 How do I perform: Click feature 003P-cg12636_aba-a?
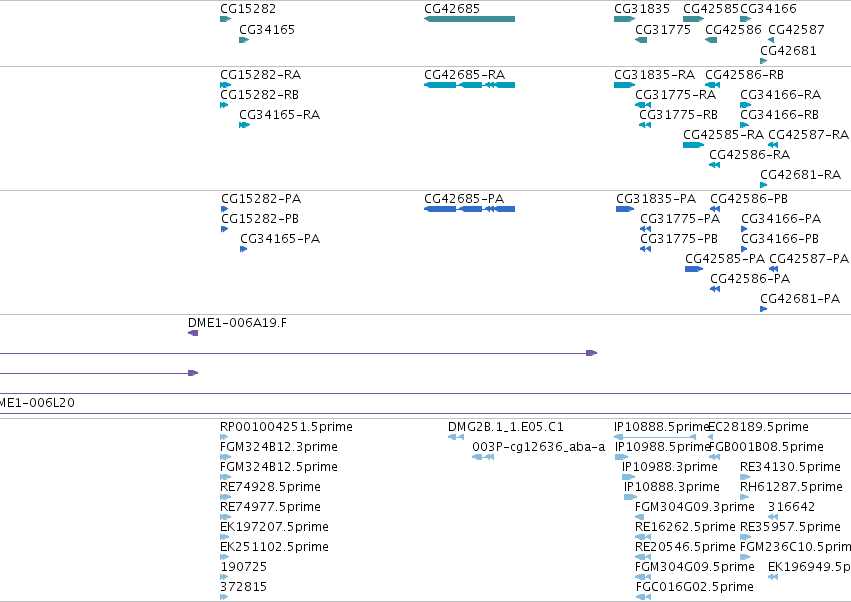[x=538, y=447]
